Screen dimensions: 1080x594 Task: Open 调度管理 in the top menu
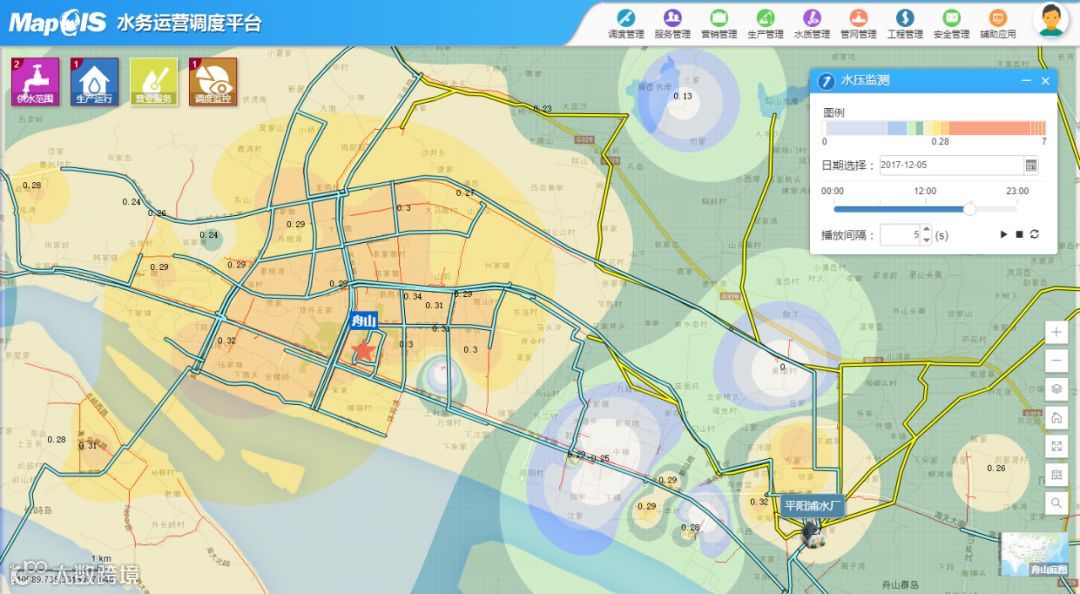click(x=625, y=23)
